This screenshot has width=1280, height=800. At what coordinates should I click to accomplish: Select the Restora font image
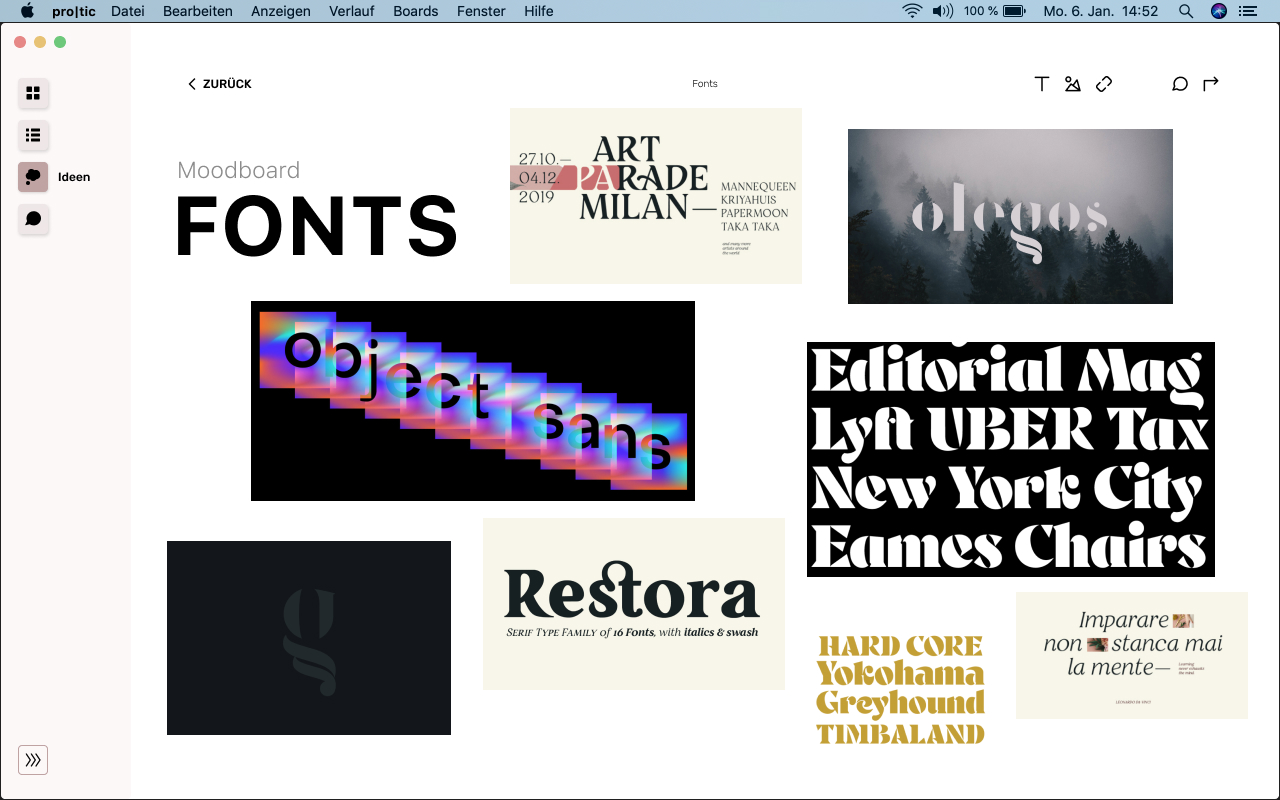[634, 604]
